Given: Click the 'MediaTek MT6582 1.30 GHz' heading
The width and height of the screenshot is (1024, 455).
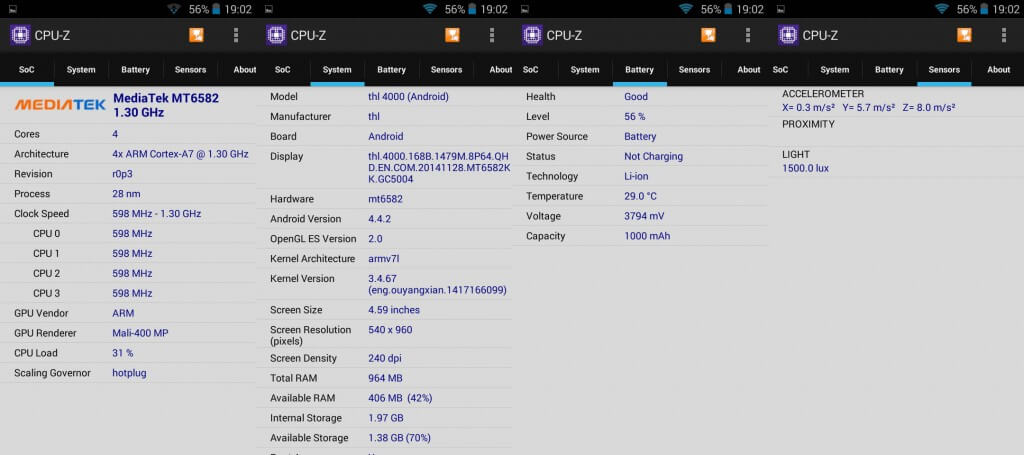Looking at the screenshot, I should click(166, 105).
